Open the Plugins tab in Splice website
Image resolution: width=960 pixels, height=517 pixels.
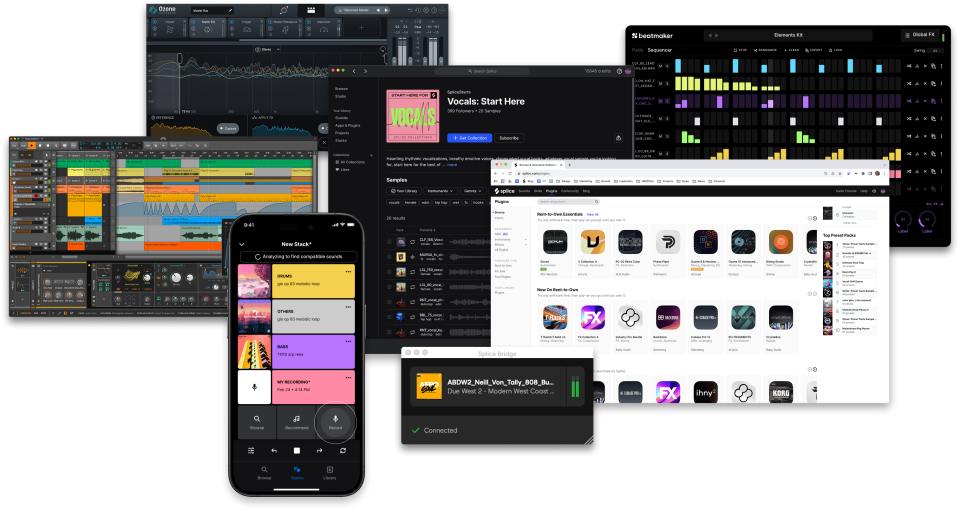coord(552,191)
